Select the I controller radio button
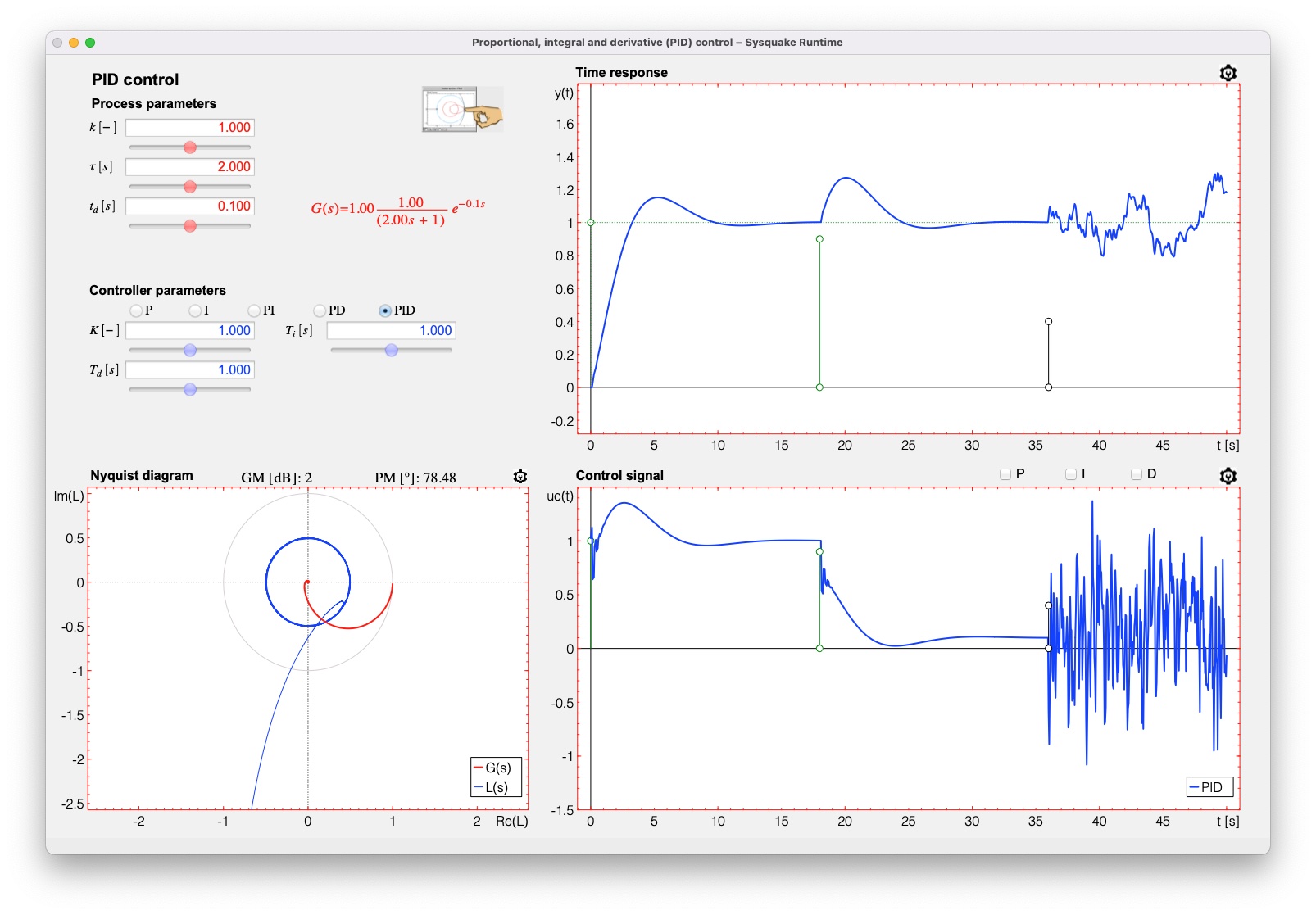 point(195,310)
